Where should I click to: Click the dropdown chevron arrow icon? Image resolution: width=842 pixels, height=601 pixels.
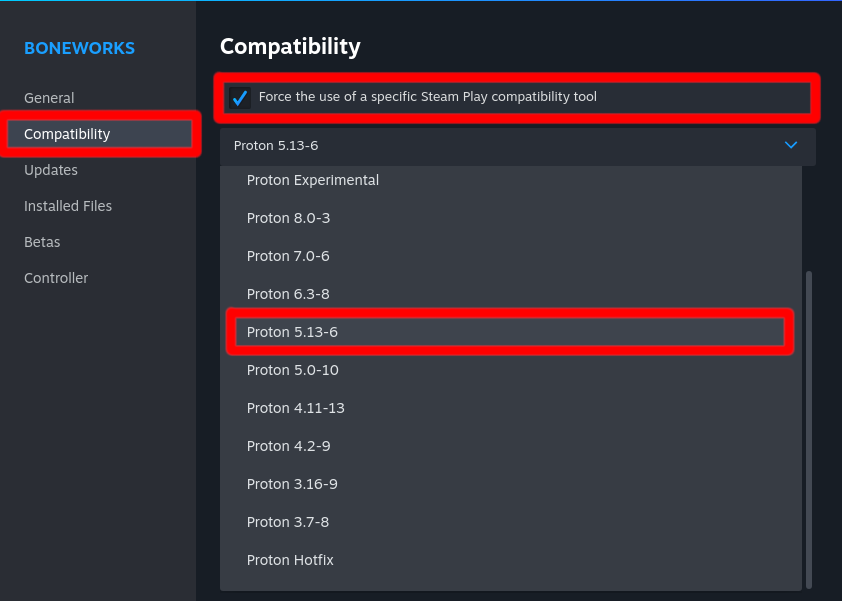(791, 146)
